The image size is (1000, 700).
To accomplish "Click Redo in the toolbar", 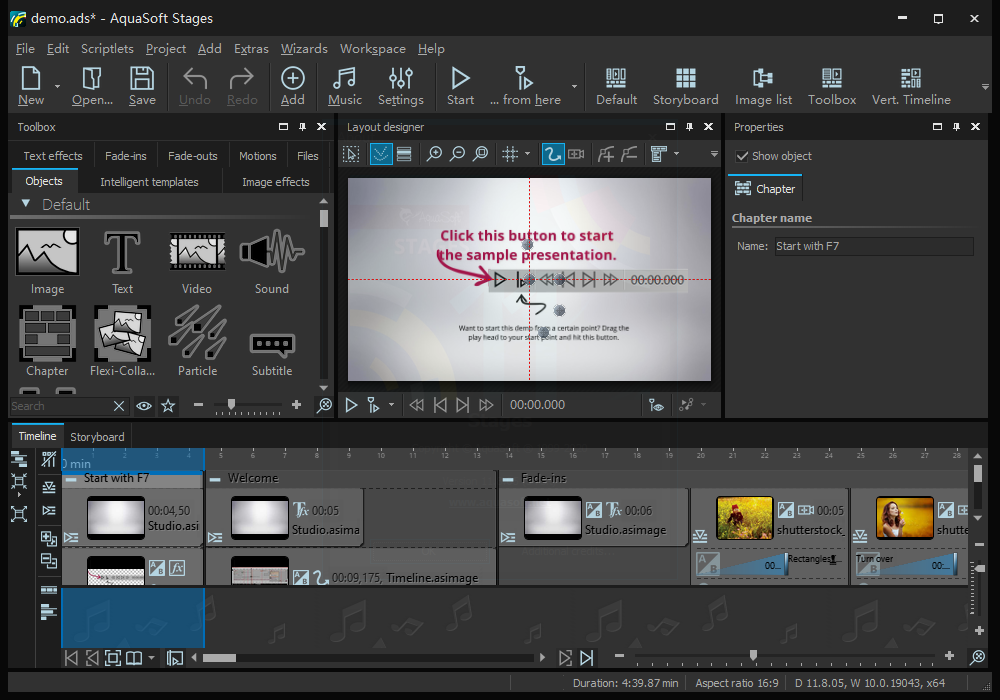I will pyautogui.click(x=242, y=86).
